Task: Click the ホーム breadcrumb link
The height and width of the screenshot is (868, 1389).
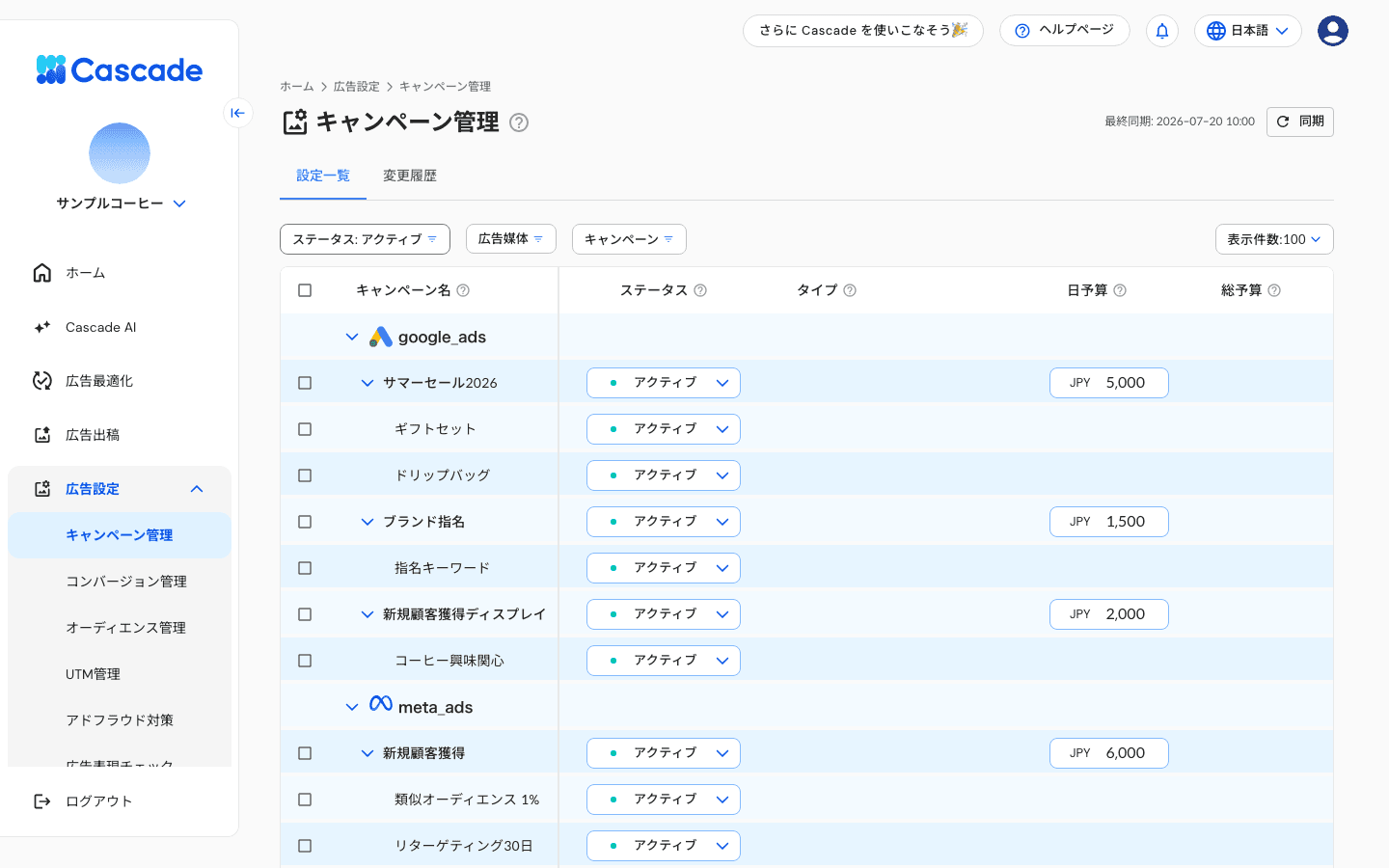Action: pos(297,87)
